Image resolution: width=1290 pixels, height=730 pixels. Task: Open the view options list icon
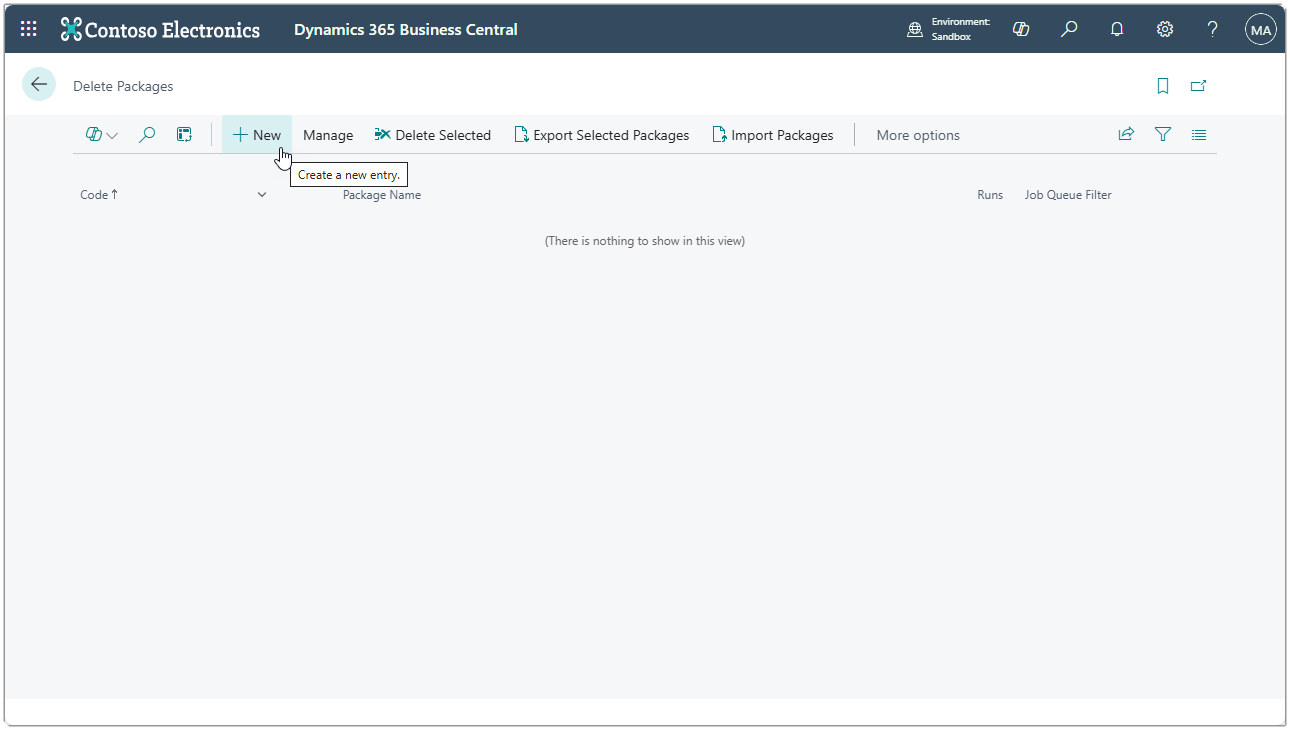[x=1199, y=134]
